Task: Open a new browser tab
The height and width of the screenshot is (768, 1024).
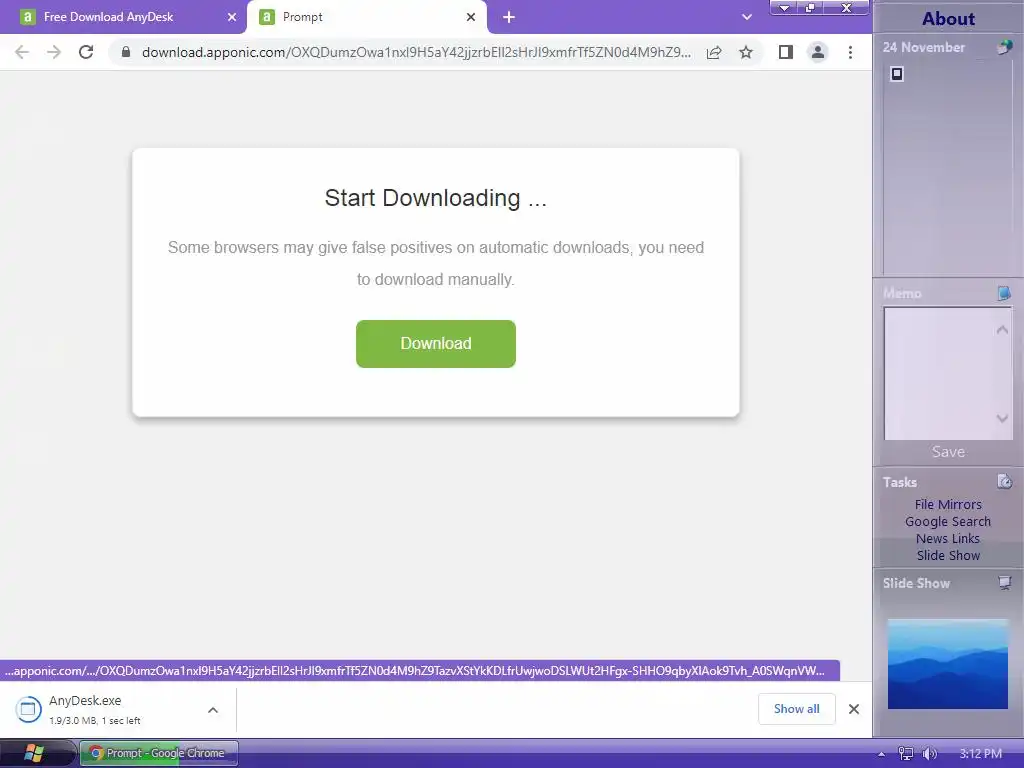Action: 509,17
